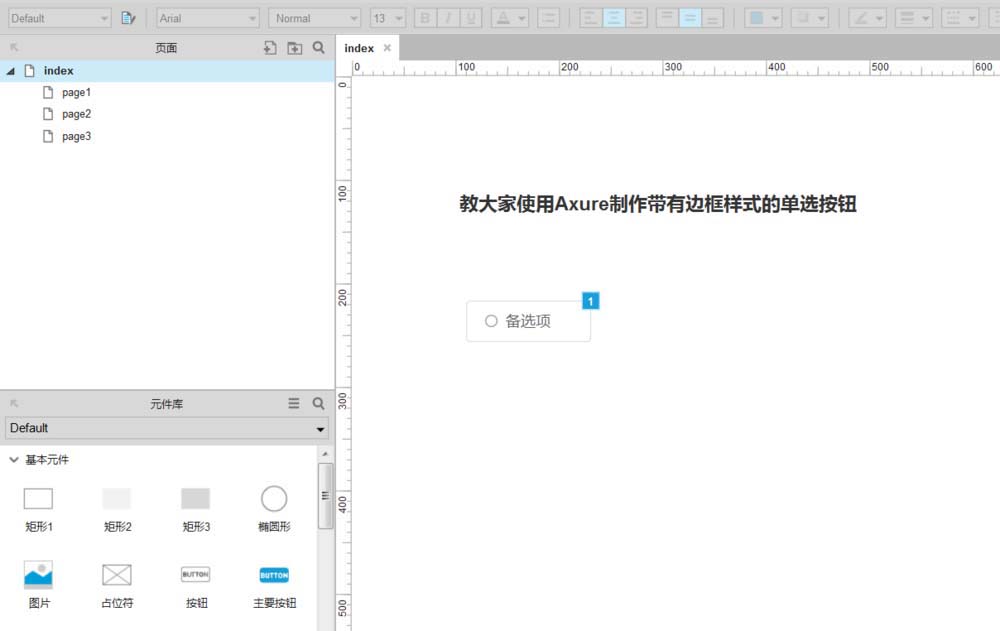Select the 按钮 button widget

(x=196, y=586)
